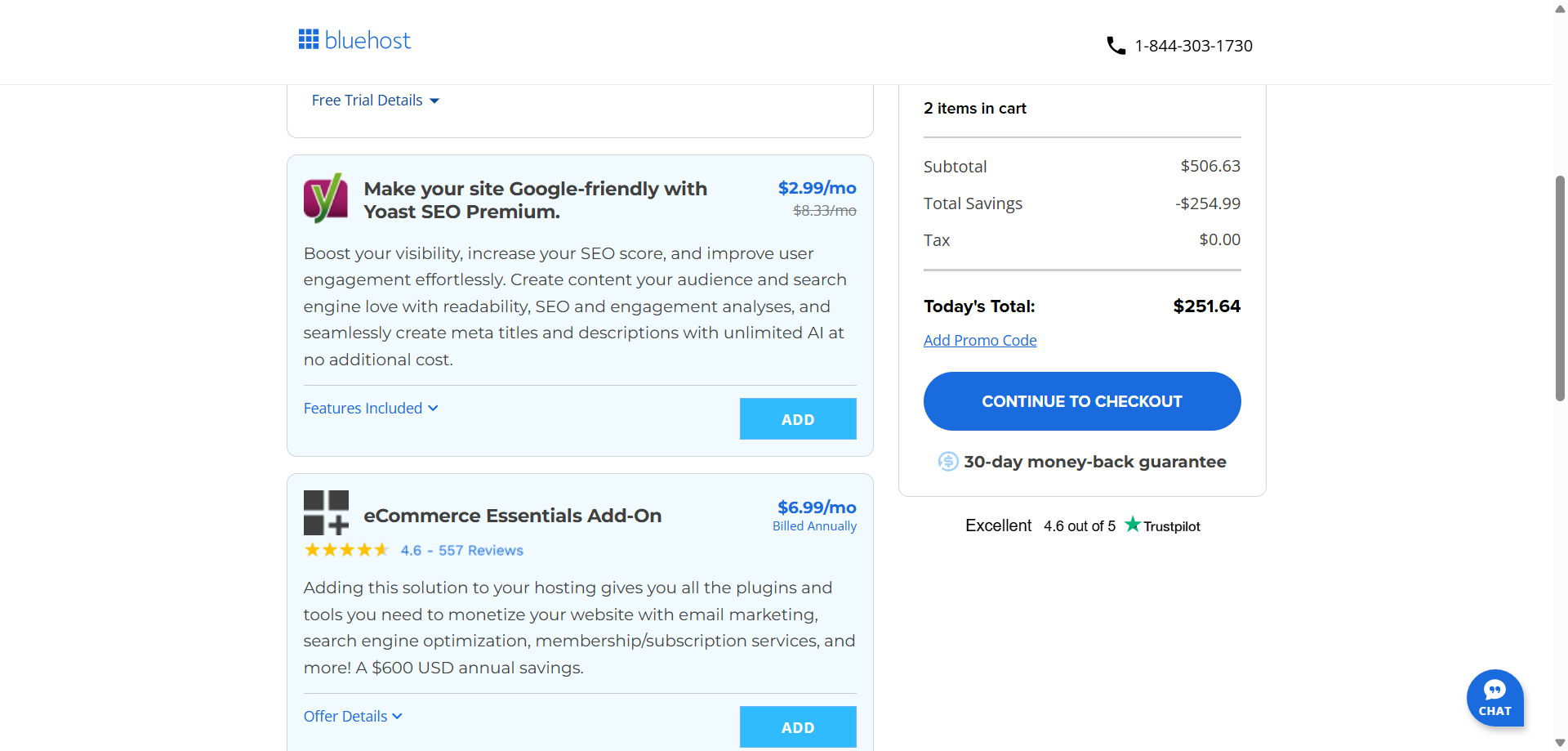This screenshot has height=751, width=1568.
Task: Open the Add Promo Code link
Action: [x=980, y=341]
